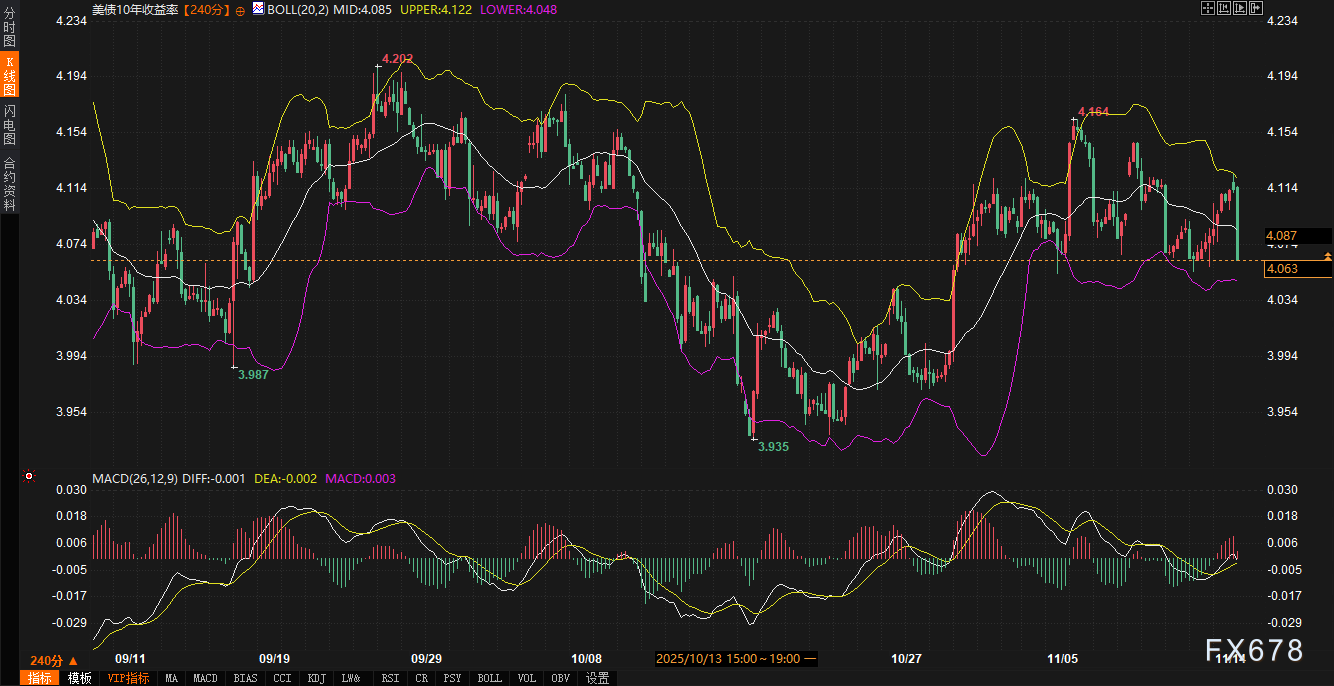This screenshot has height=686, width=1334.
Task: Open 设置 in the indicator bar
Action: pos(597,678)
